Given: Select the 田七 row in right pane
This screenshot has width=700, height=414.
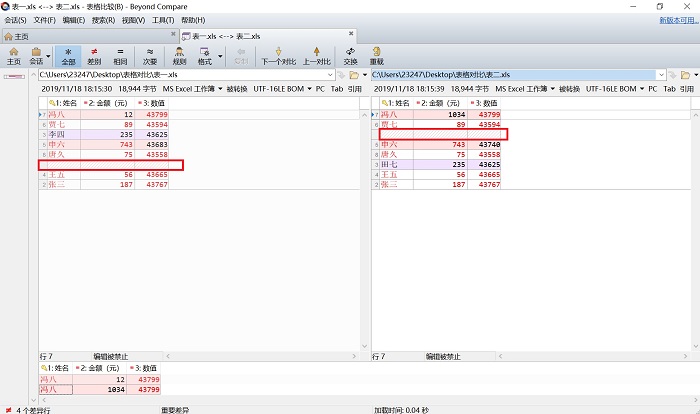Looking at the screenshot, I should tap(436, 164).
